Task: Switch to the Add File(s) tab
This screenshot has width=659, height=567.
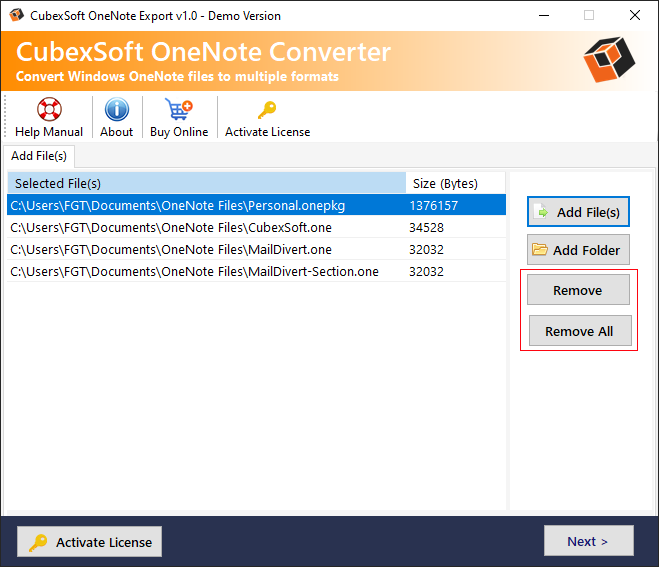Action: pos(39,156)
